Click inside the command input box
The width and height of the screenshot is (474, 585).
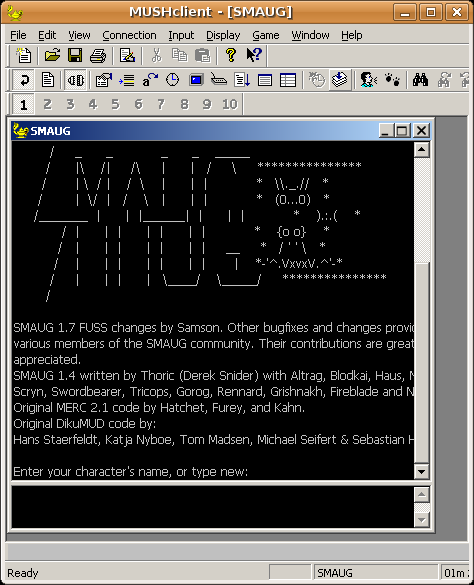213,507
